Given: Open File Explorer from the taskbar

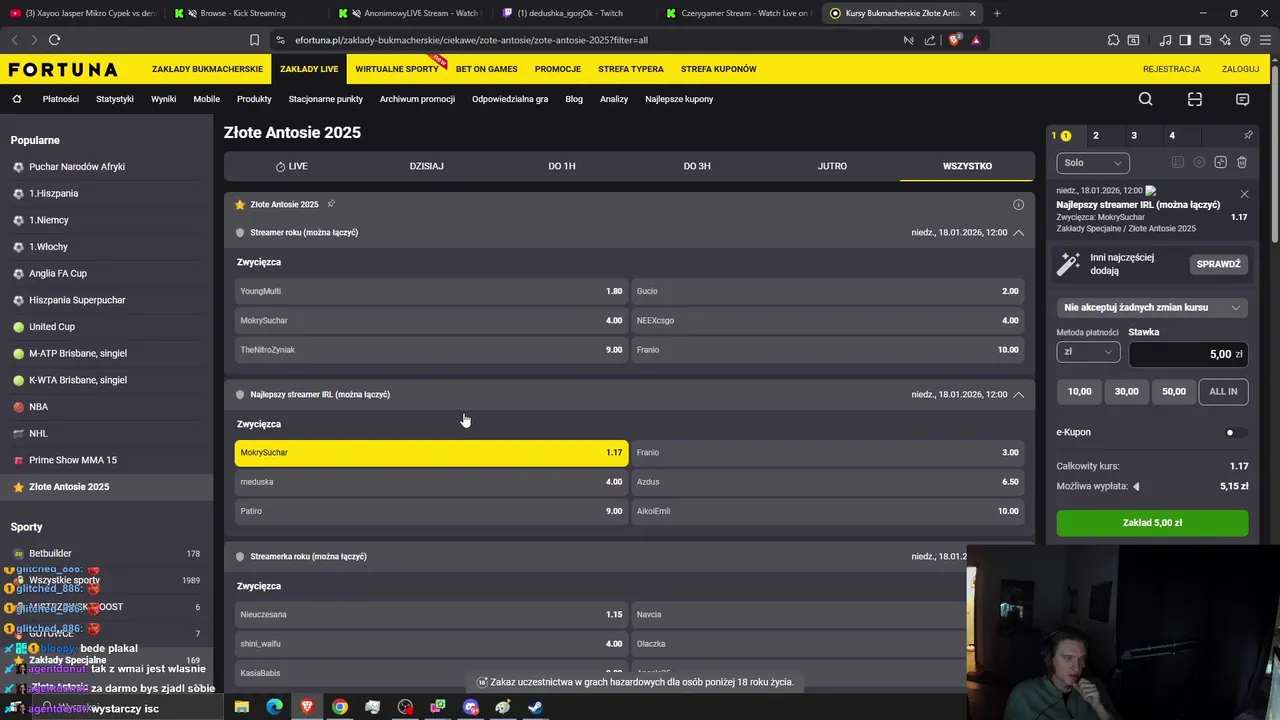Looking at the screenshot, I should (x=242, y=707).
